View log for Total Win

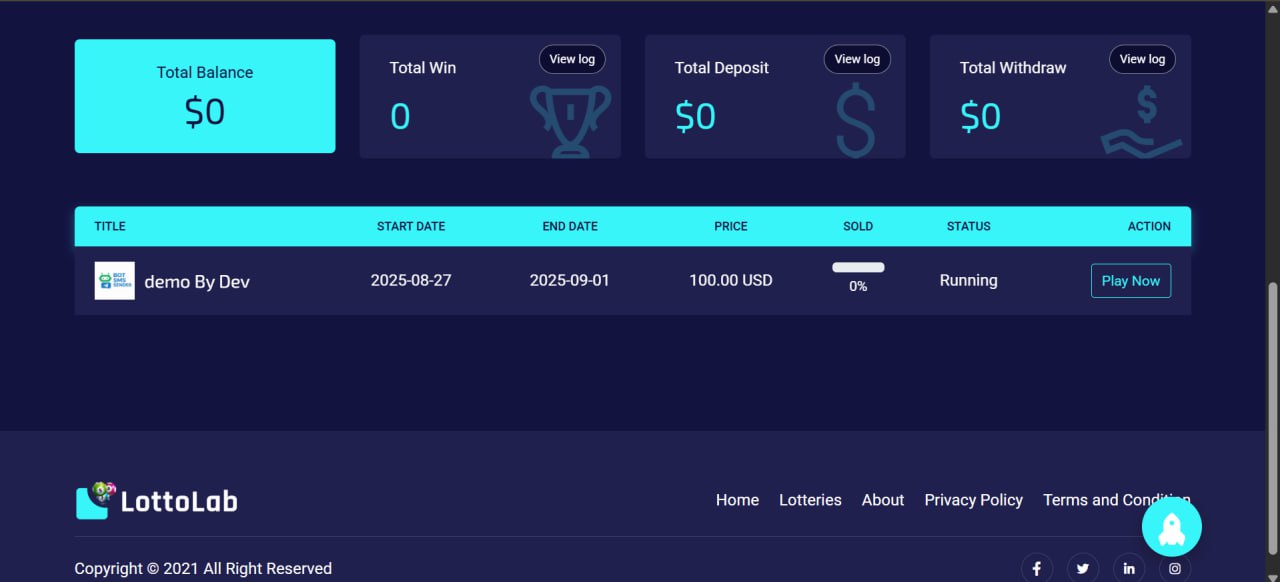click(x=572, y=59)
